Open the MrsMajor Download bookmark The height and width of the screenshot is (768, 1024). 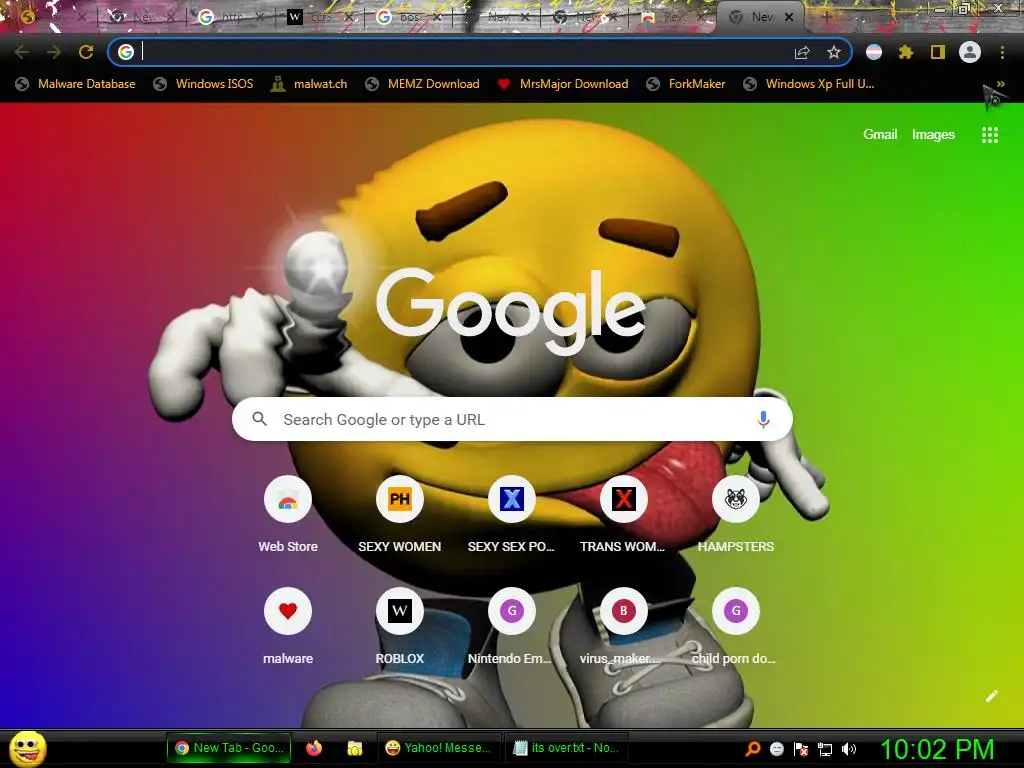563,84
